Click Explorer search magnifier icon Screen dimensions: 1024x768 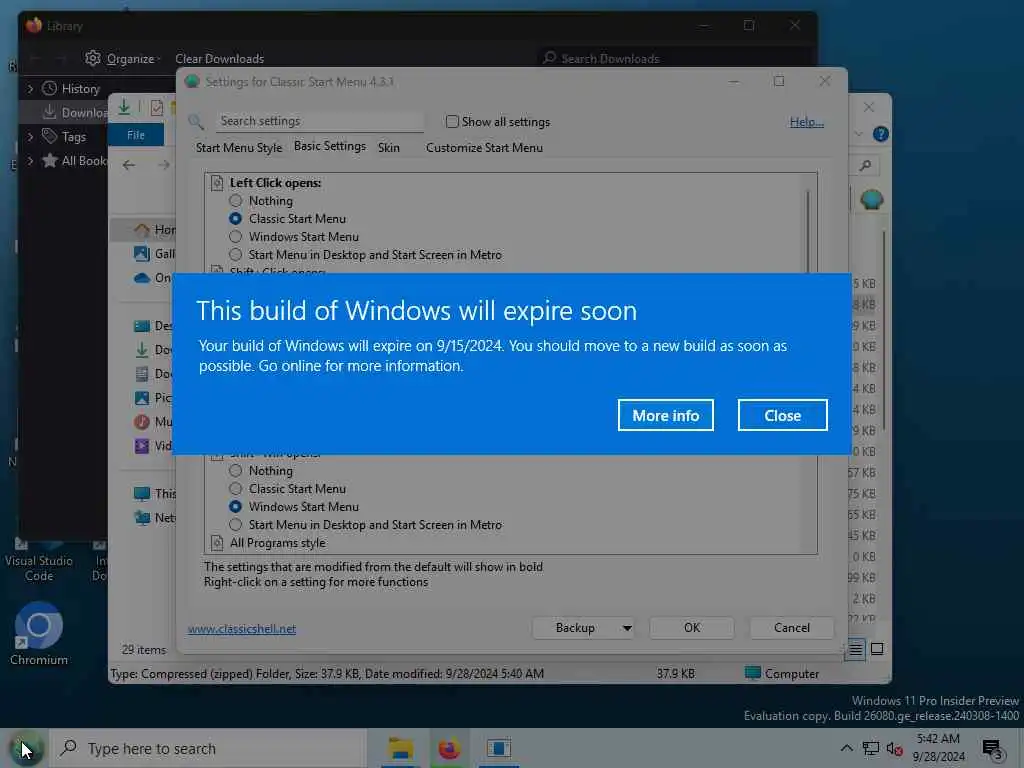pos(865,166)
